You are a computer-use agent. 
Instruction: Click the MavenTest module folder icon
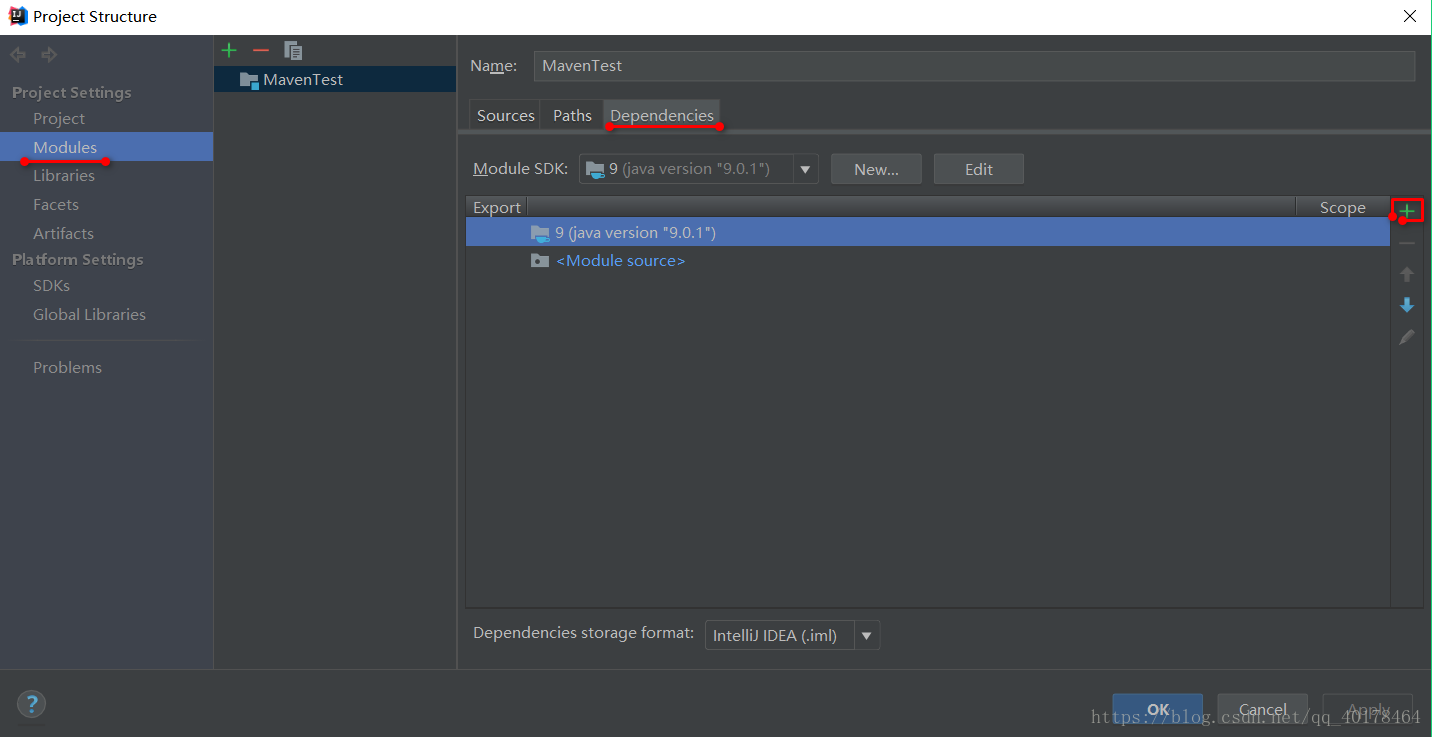pos(249,80)
